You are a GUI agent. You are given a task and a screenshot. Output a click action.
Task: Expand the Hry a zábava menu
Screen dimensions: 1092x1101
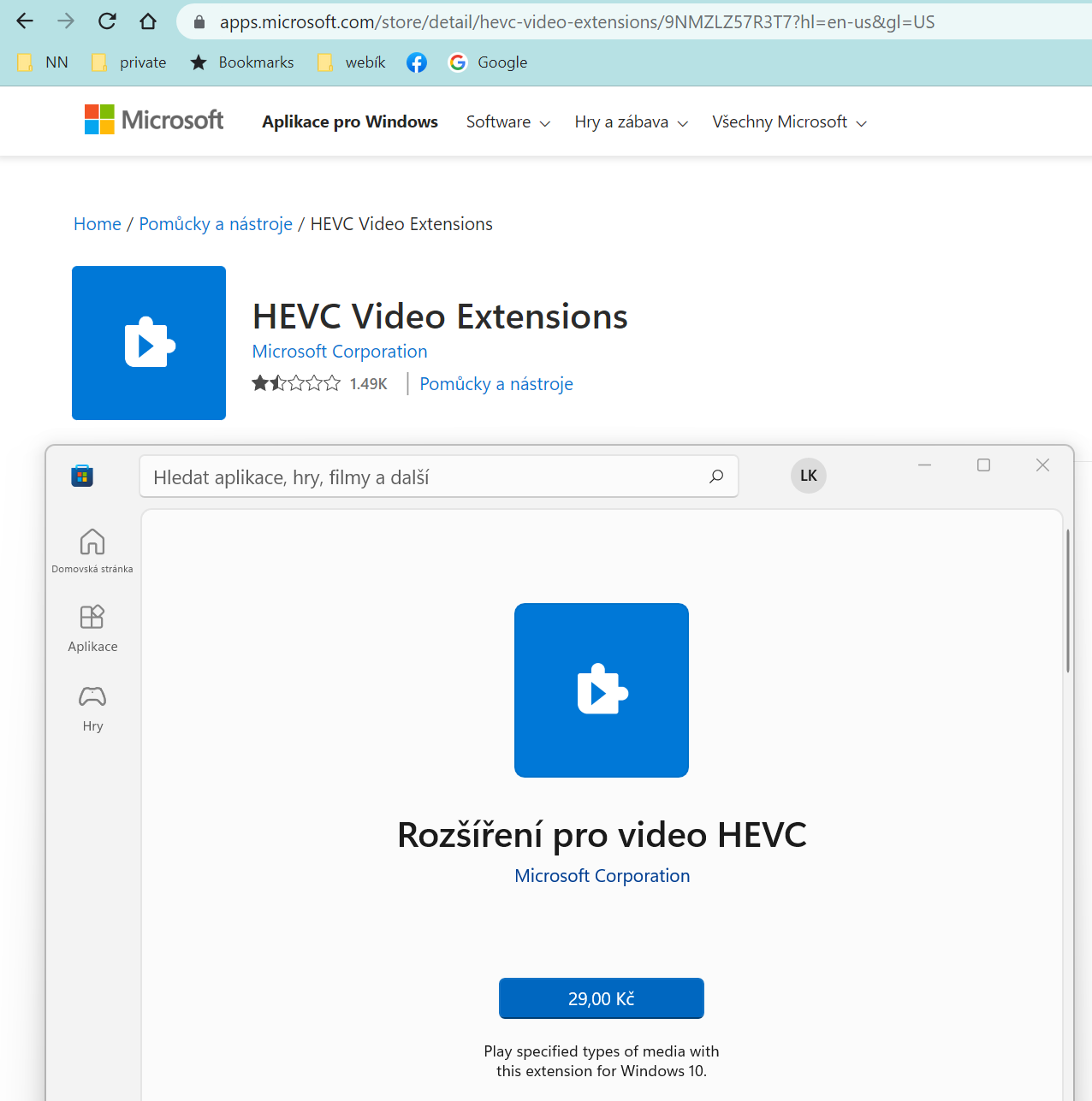point(631,122)
